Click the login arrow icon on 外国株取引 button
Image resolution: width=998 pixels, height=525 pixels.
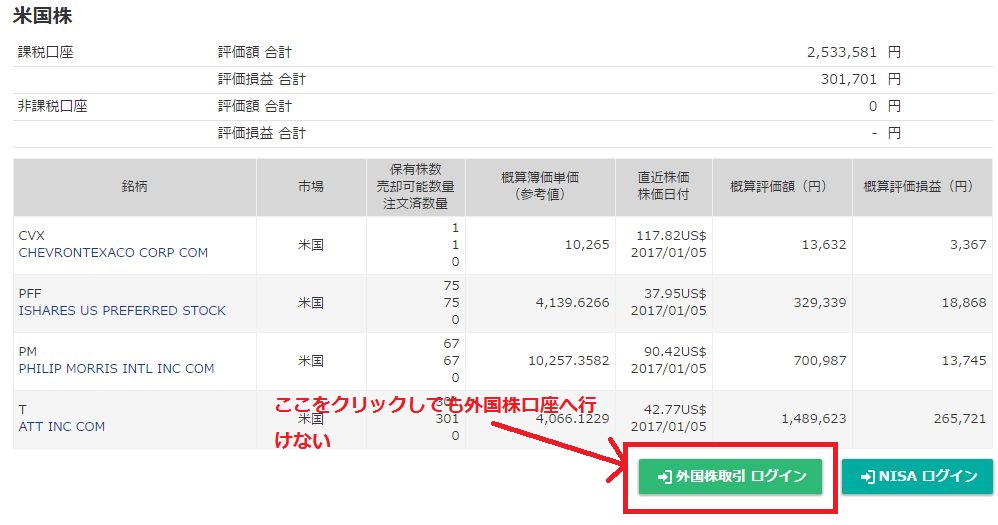[x=664, y=477]
